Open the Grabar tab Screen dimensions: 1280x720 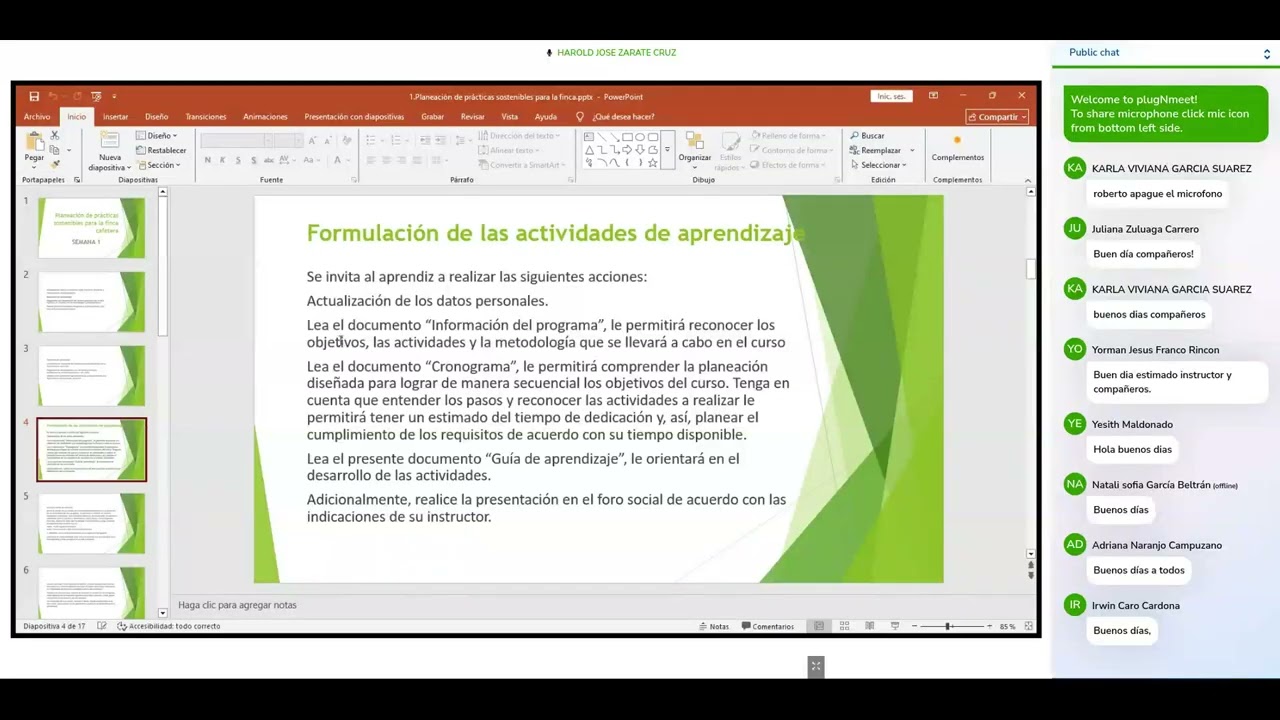tap(432, 117)
